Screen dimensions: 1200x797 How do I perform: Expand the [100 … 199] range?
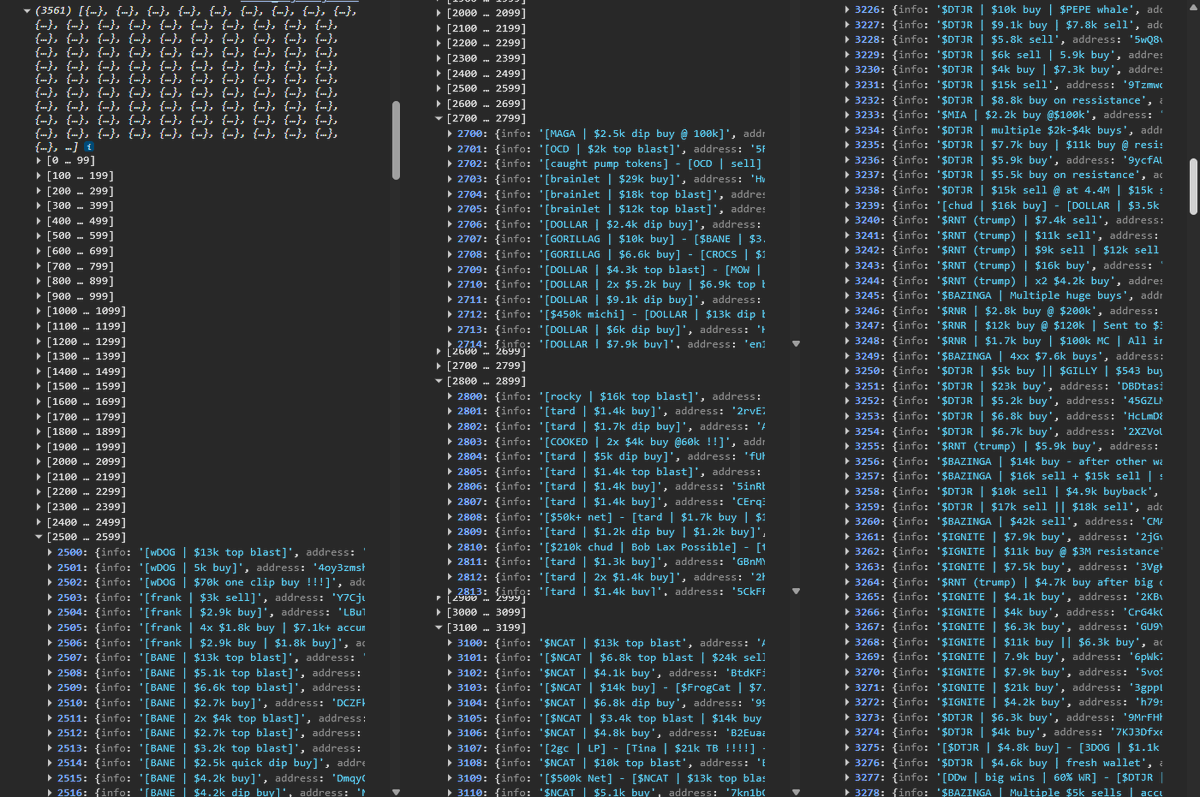39,176
